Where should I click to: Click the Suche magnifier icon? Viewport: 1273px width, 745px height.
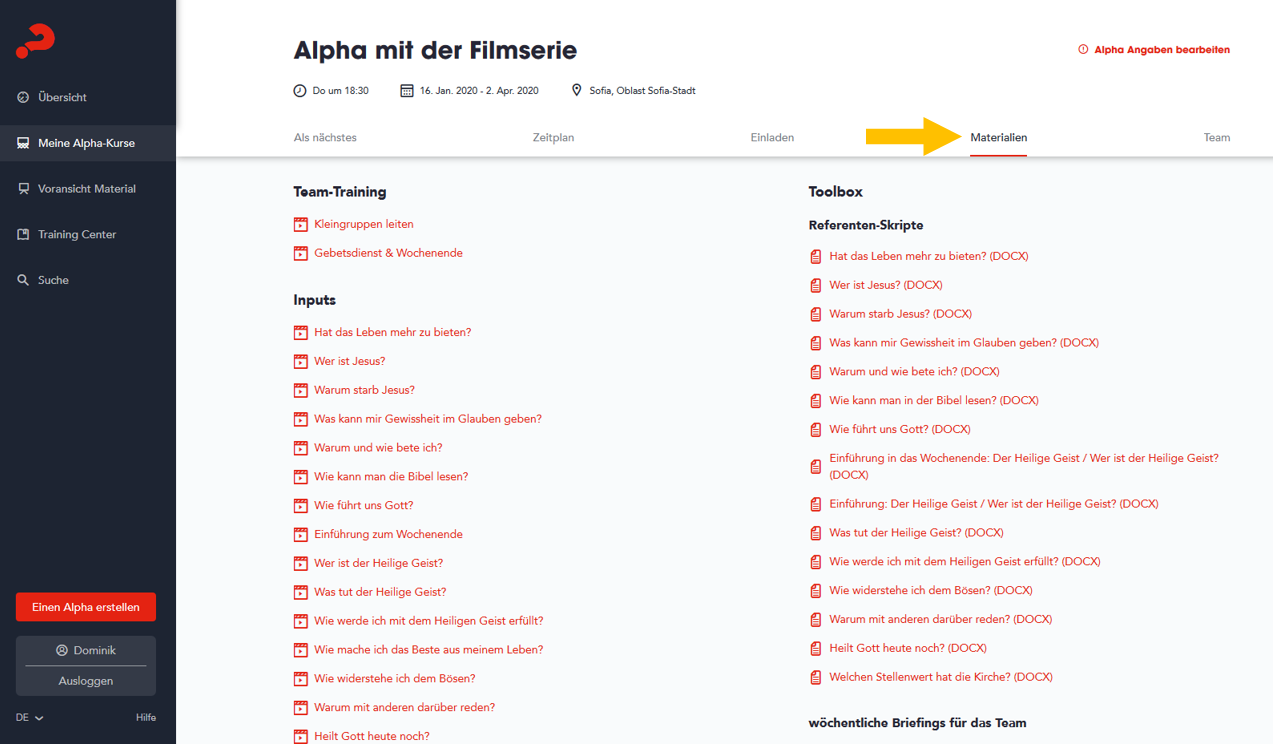(23, 280)
